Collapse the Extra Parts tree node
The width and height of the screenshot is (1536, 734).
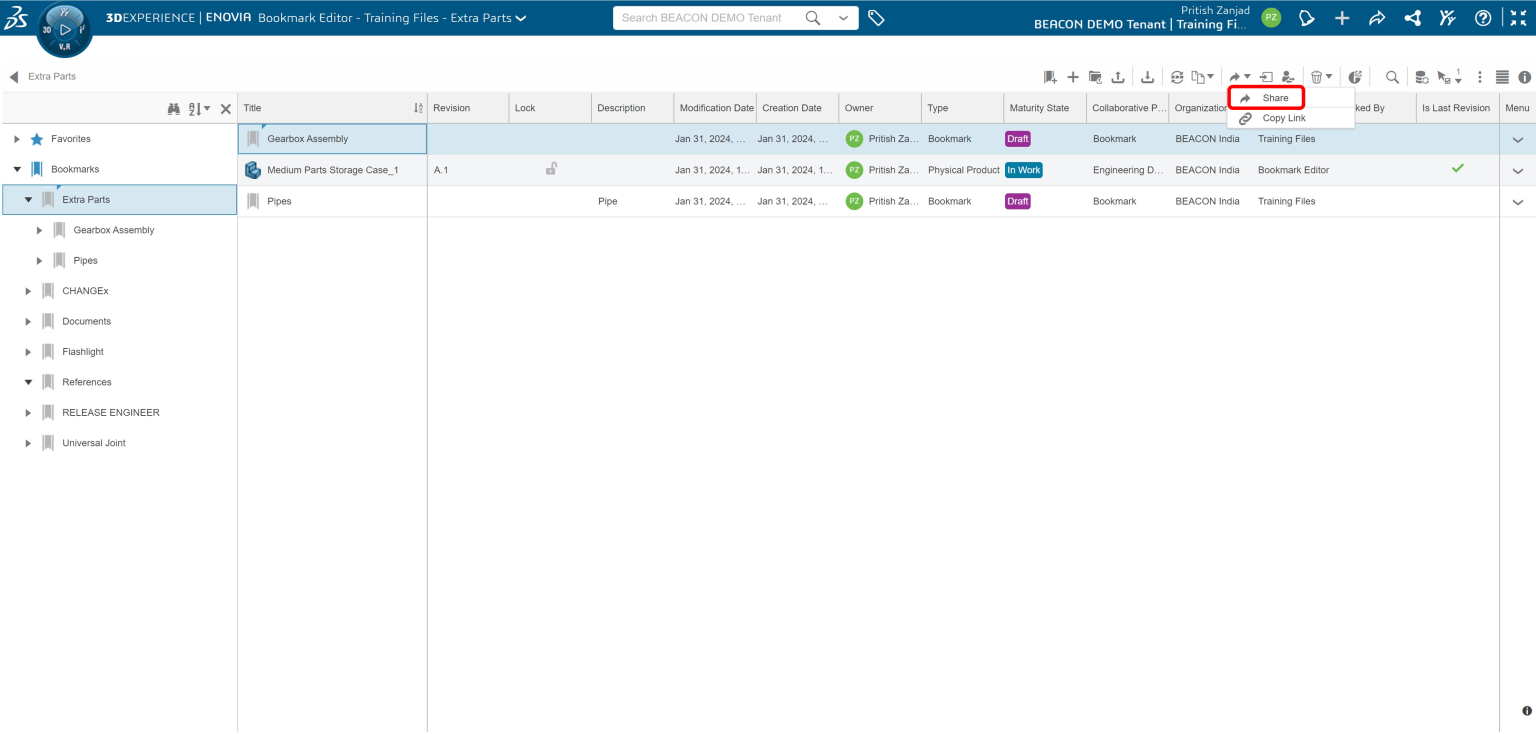(x=28, y=200)
